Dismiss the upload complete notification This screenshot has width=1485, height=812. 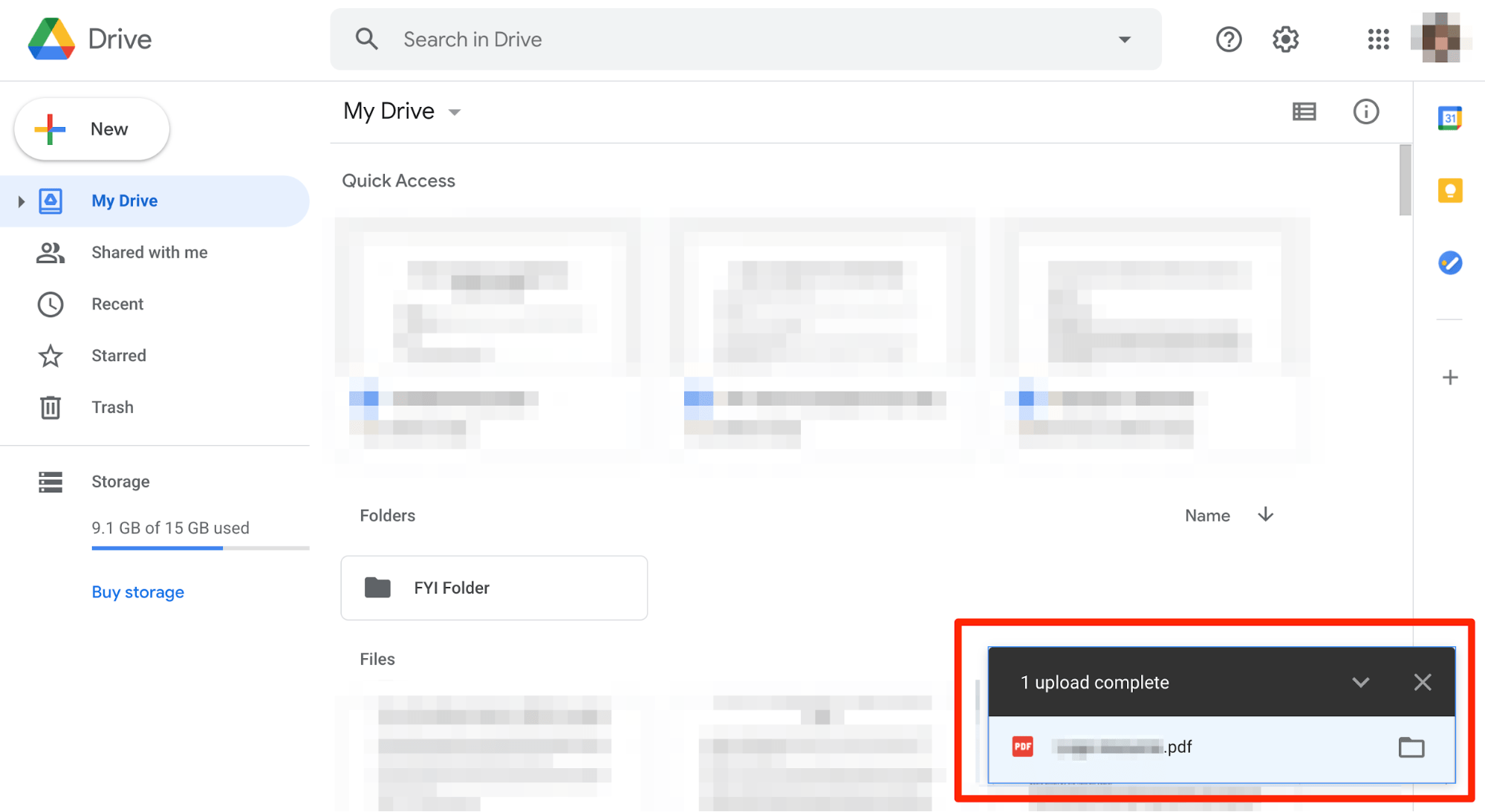point(1423,683)
